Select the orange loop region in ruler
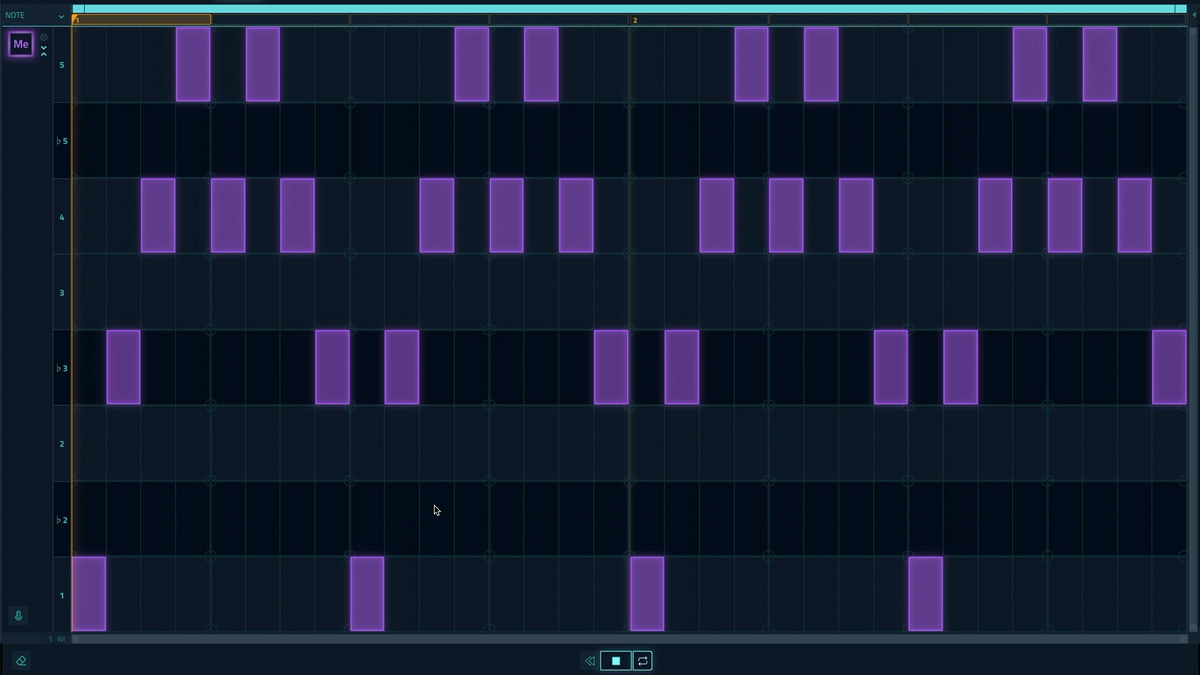The width and height of the screenshot is (1200, 675). [142, 20]
